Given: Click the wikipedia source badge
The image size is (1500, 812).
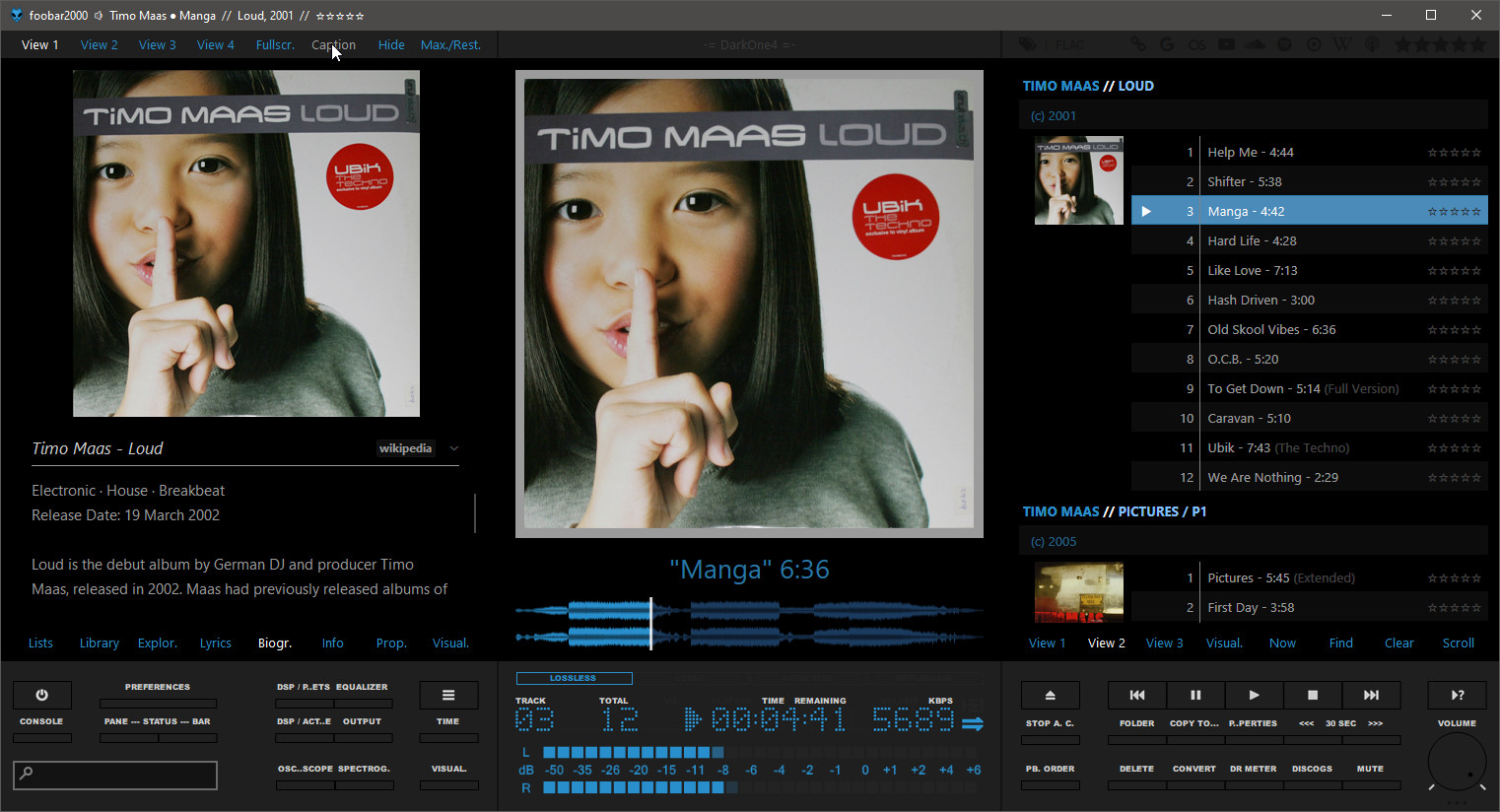Looking at the screenshot, I should coord(405,448).
